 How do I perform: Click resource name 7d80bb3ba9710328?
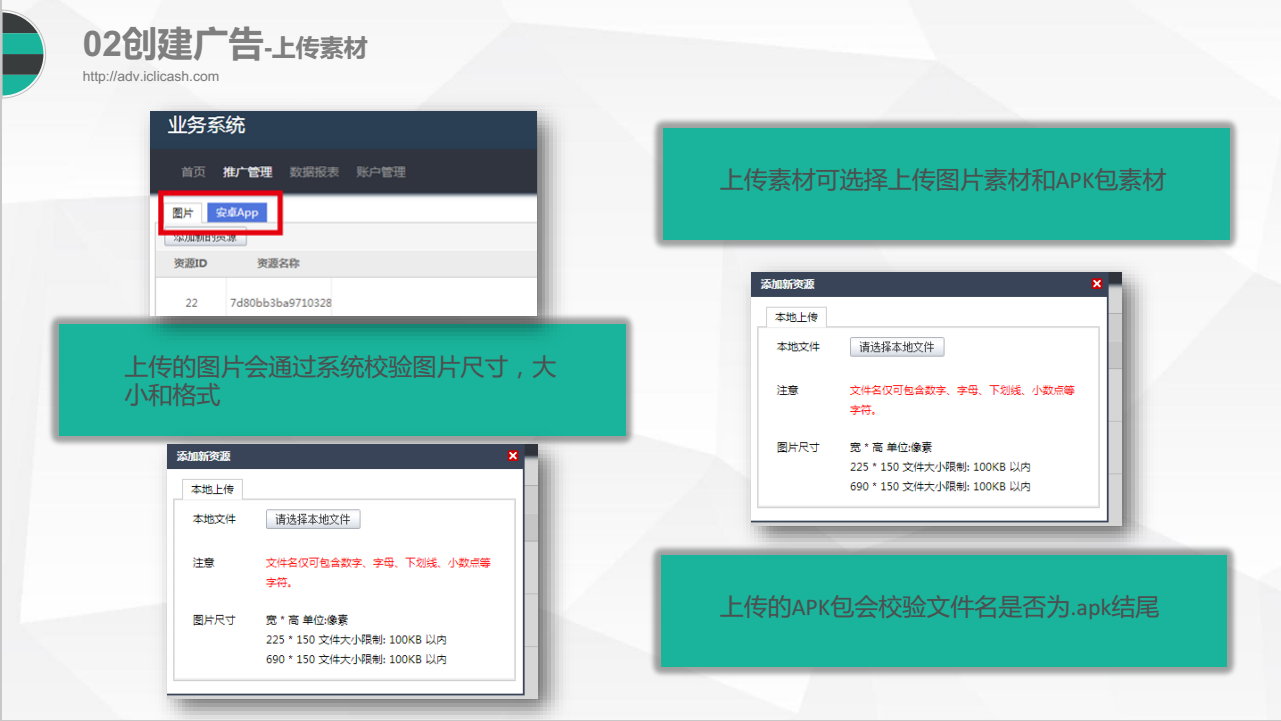point(281,302)
